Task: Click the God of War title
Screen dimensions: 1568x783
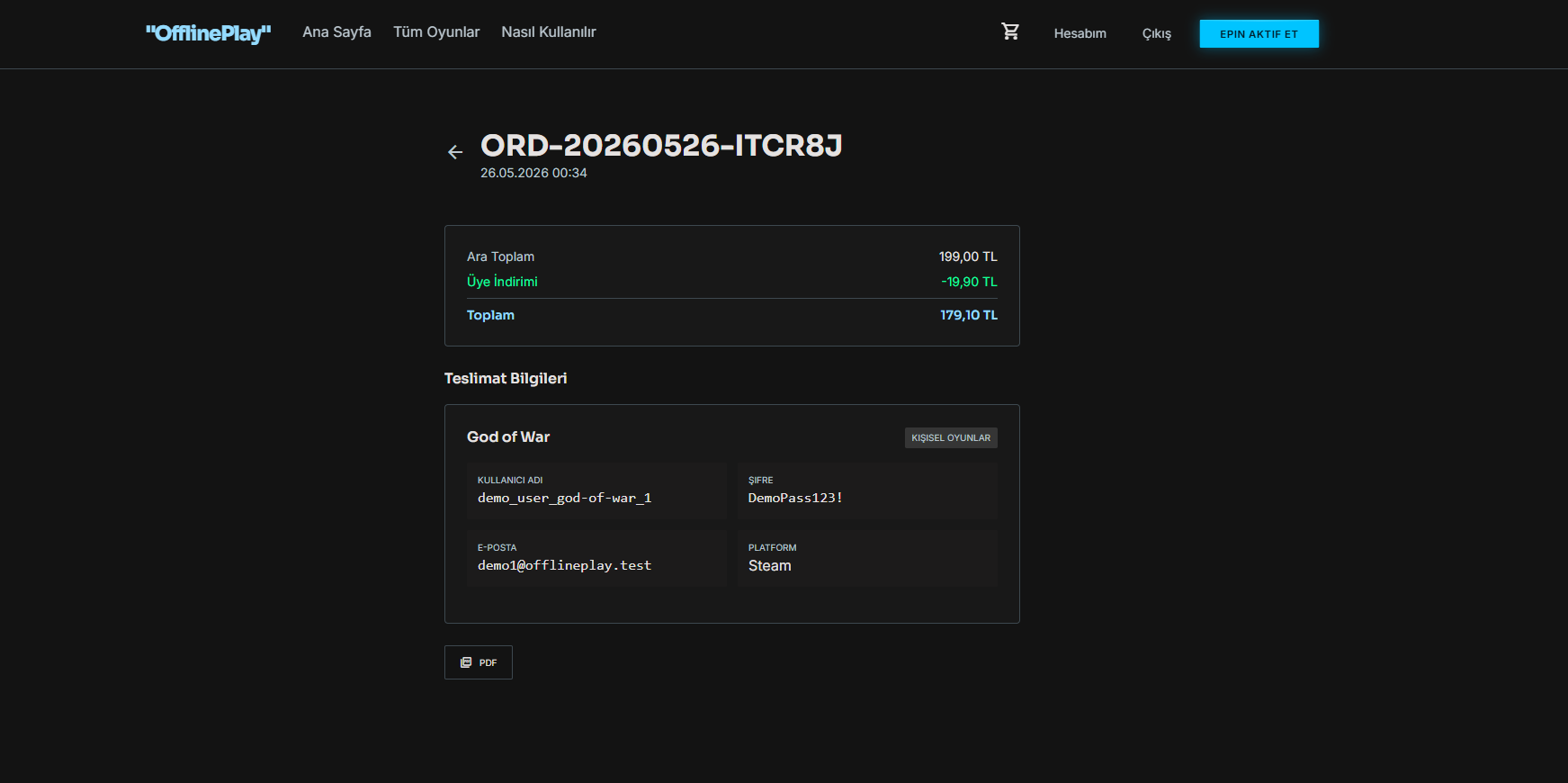Action: pyautogui.click(x=508, y=436)
